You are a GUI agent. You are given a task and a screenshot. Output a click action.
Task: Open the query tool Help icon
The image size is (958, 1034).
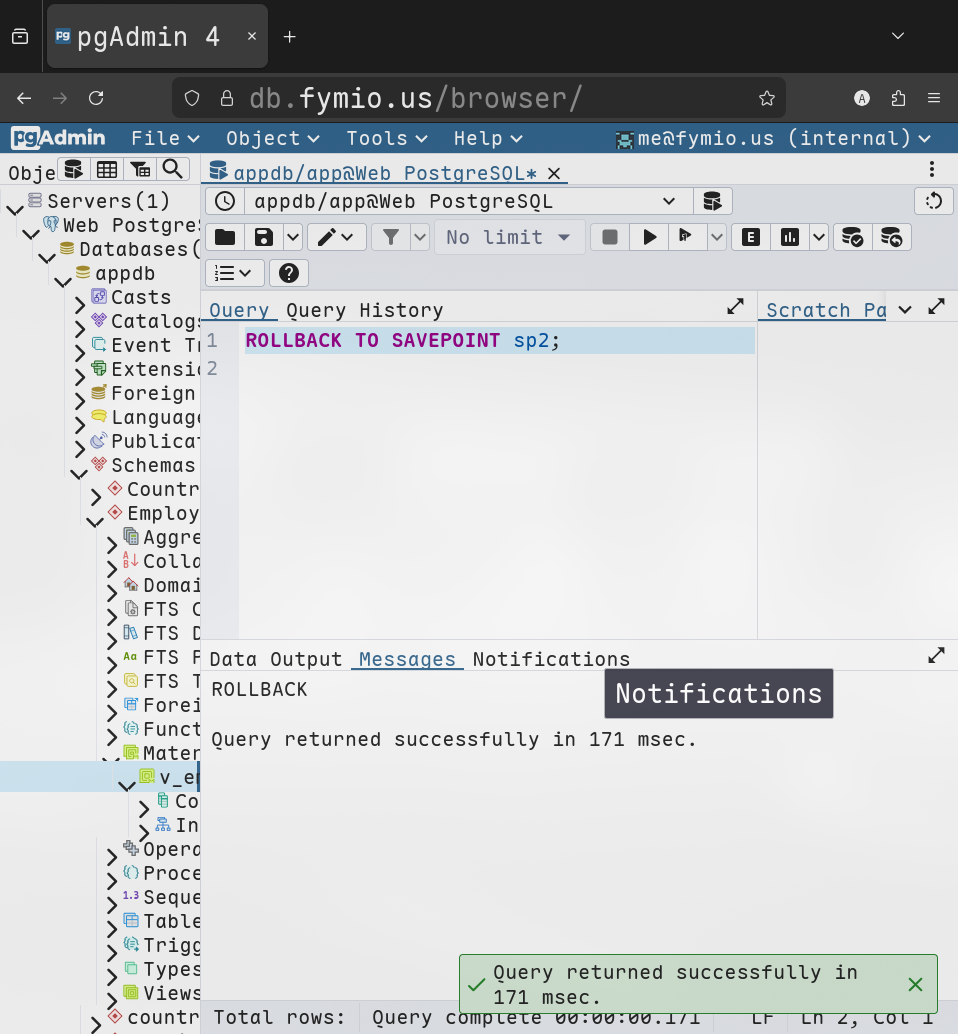point(288,273)
